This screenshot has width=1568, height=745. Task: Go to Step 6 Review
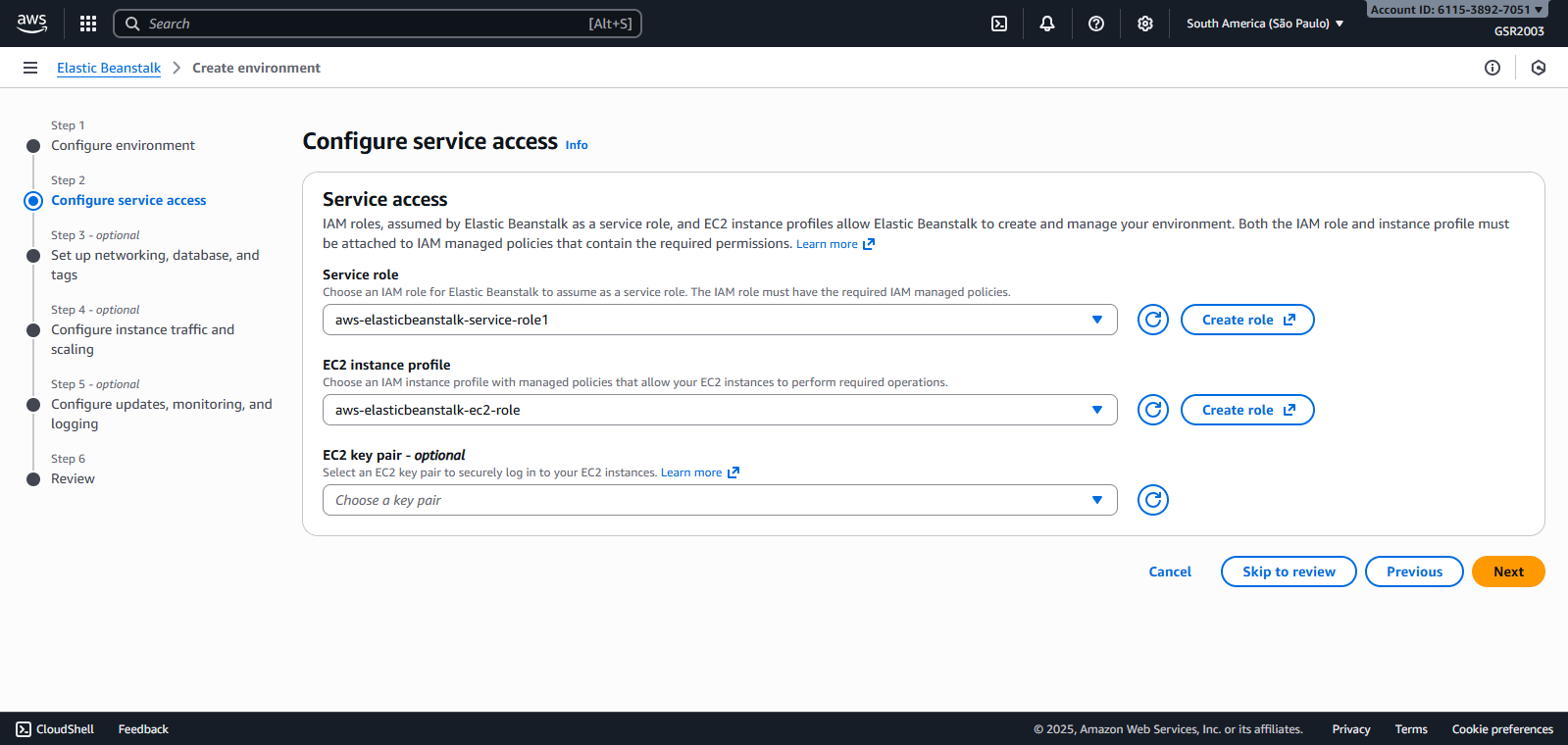tap(73, 478)
